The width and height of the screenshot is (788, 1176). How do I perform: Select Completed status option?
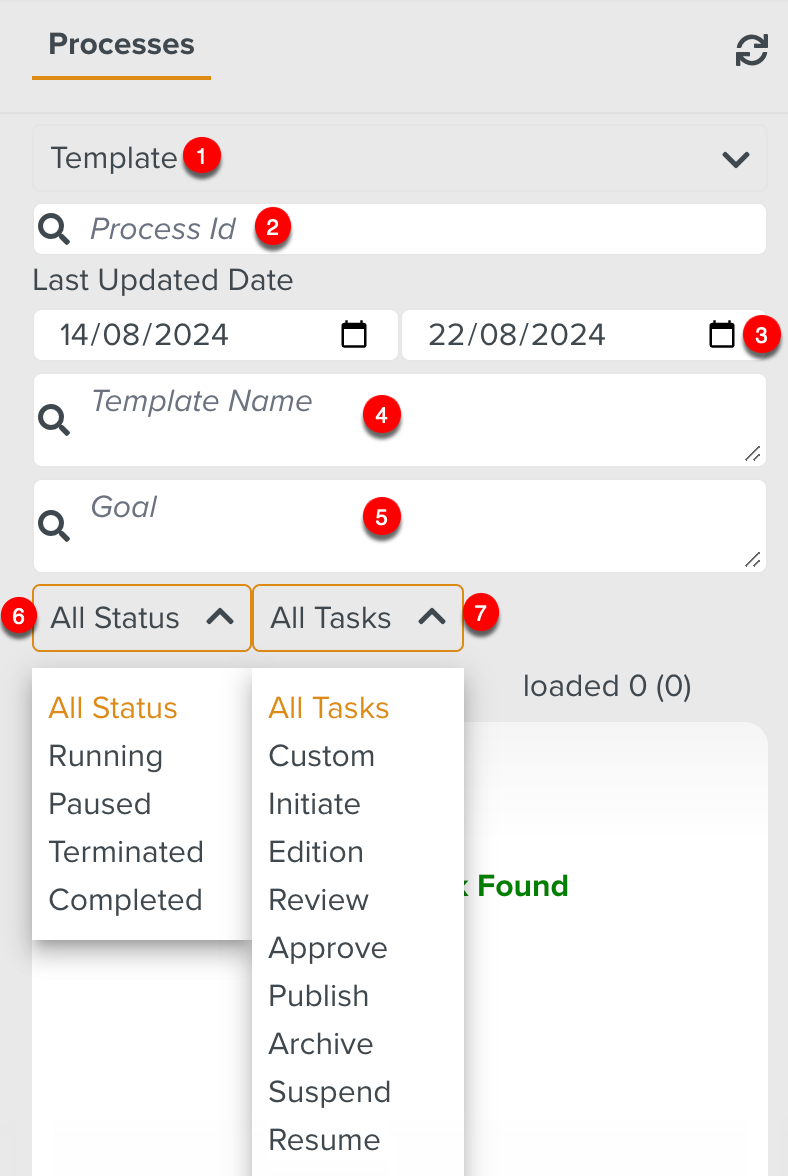click(125, 900)
